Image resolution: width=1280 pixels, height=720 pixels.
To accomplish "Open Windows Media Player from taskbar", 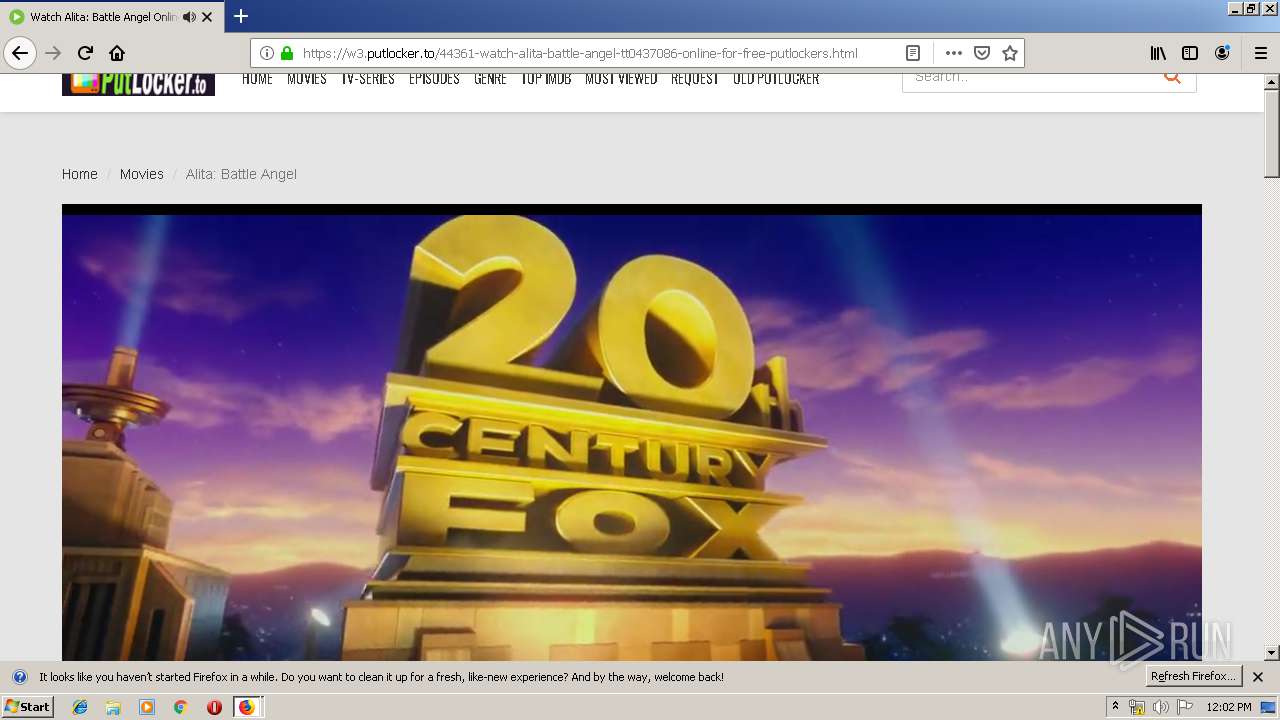I will tap(147, 707).
